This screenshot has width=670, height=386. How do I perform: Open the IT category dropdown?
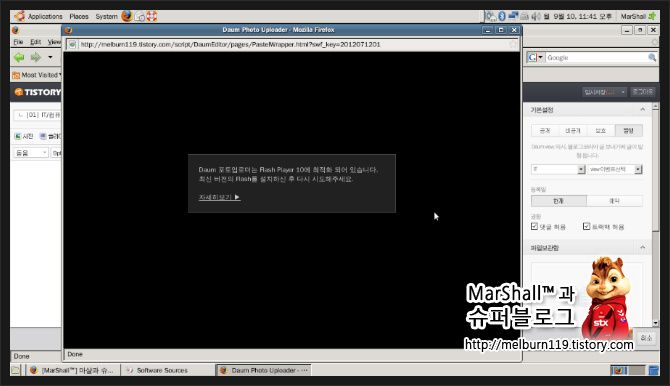click(x=558, y=169)
